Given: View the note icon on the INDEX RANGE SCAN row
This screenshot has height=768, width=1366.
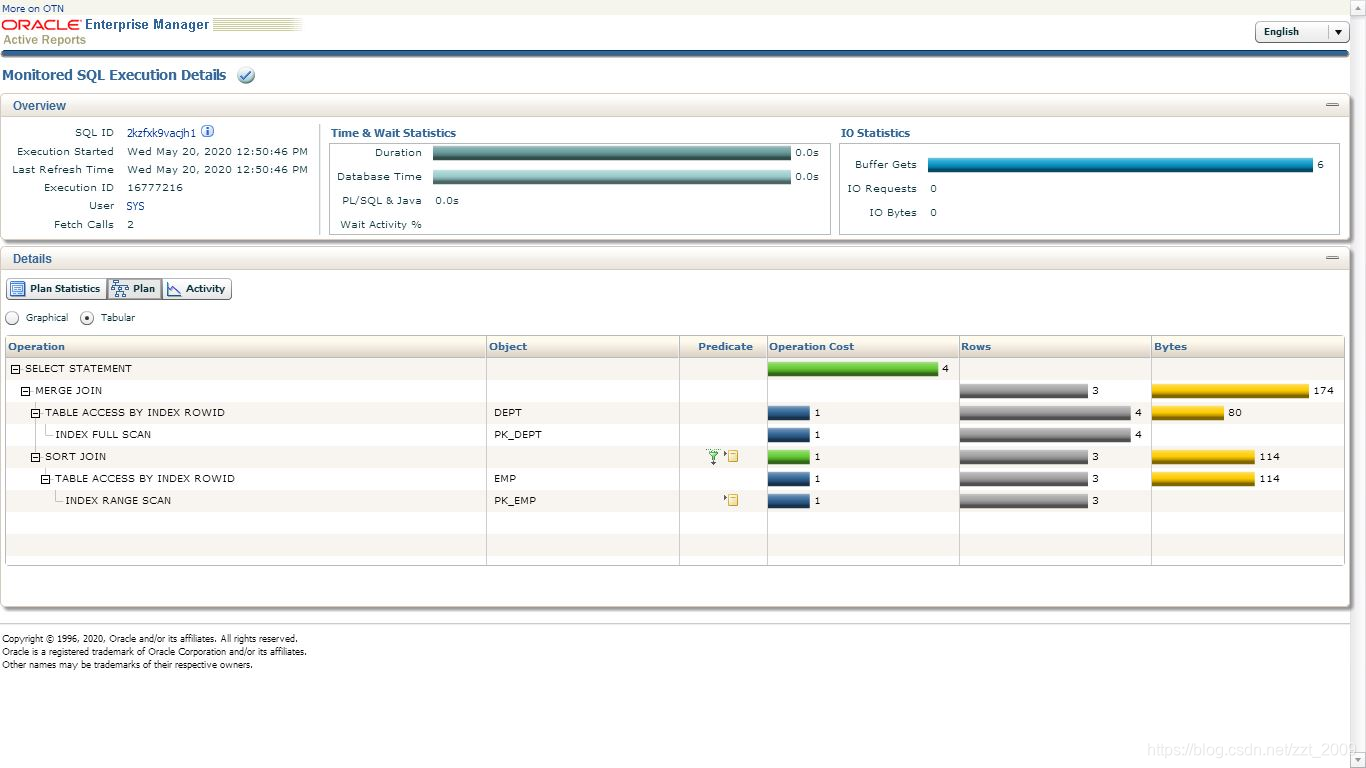Looking at the screenshot, I should point(732,500).
